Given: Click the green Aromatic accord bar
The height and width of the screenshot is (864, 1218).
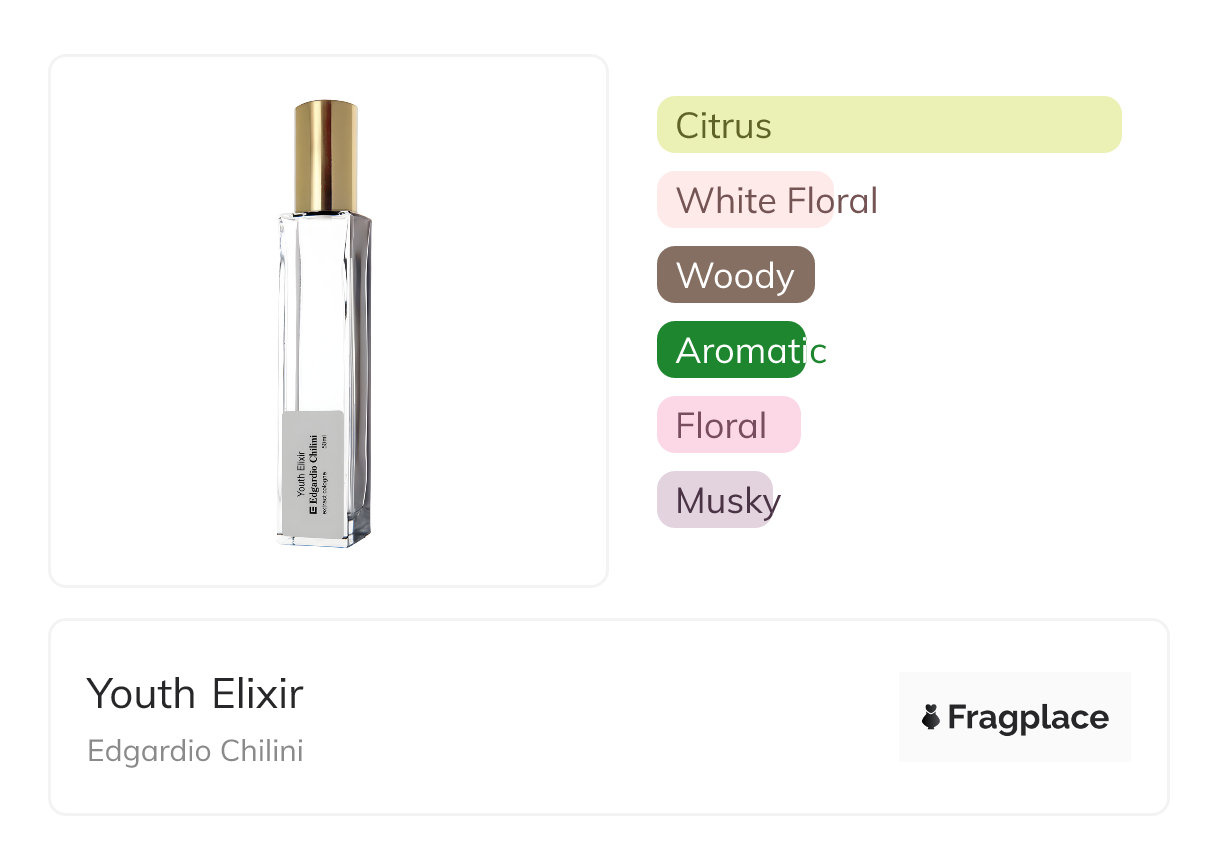Looking at the screenshot, I should pos(731,350).
